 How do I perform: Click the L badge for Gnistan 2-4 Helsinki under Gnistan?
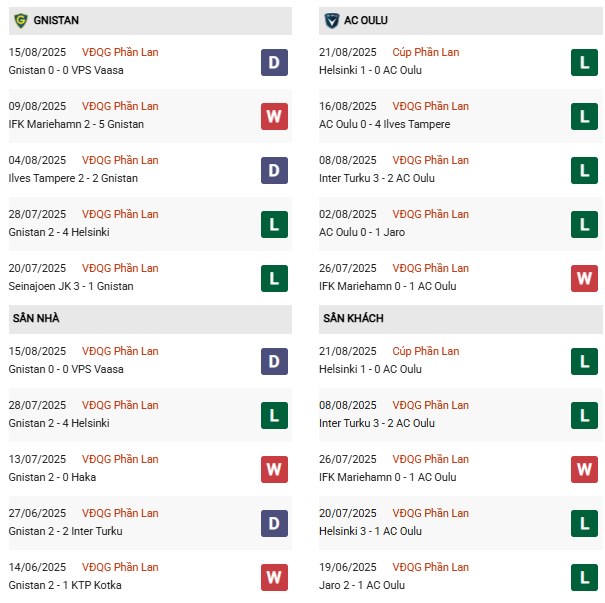point(274,225)
